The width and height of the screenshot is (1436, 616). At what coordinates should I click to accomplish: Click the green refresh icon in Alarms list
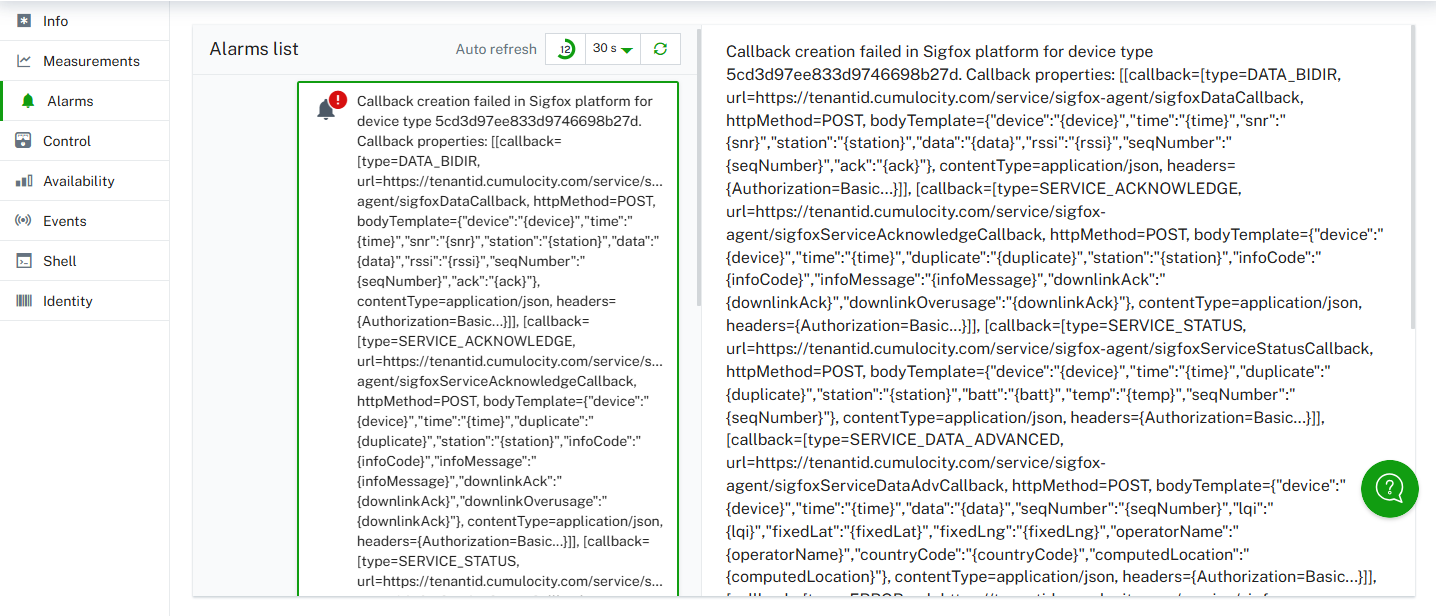661,48
